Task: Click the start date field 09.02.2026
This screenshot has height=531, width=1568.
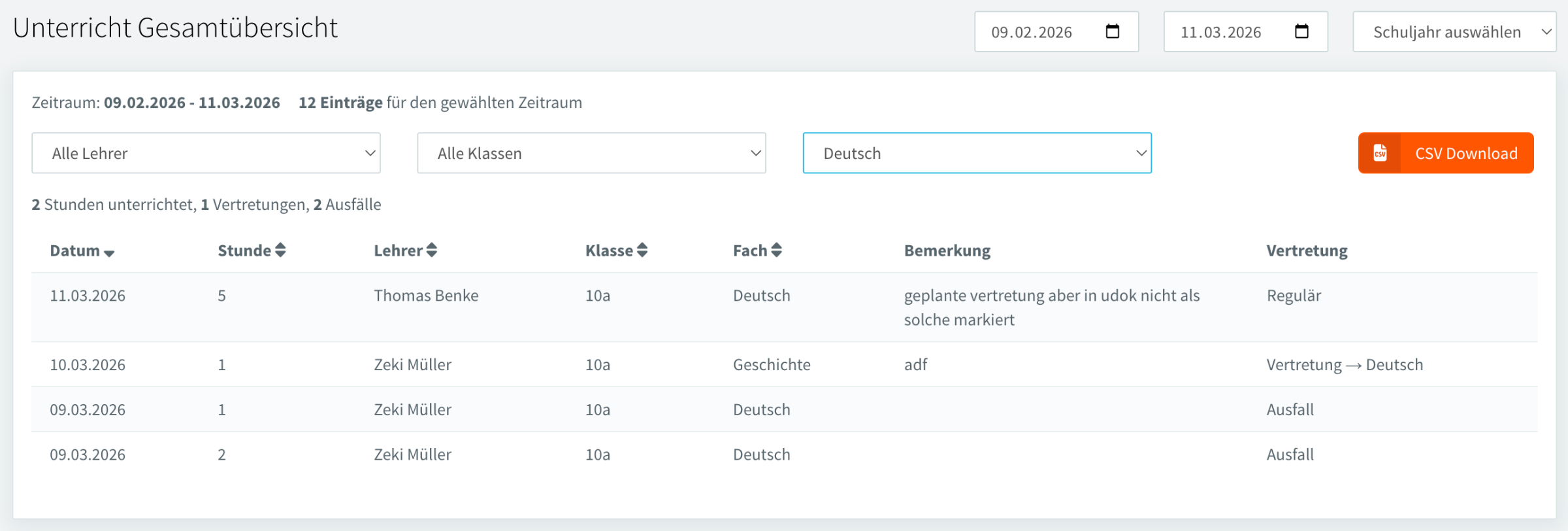Action: tap(1032, 32)
